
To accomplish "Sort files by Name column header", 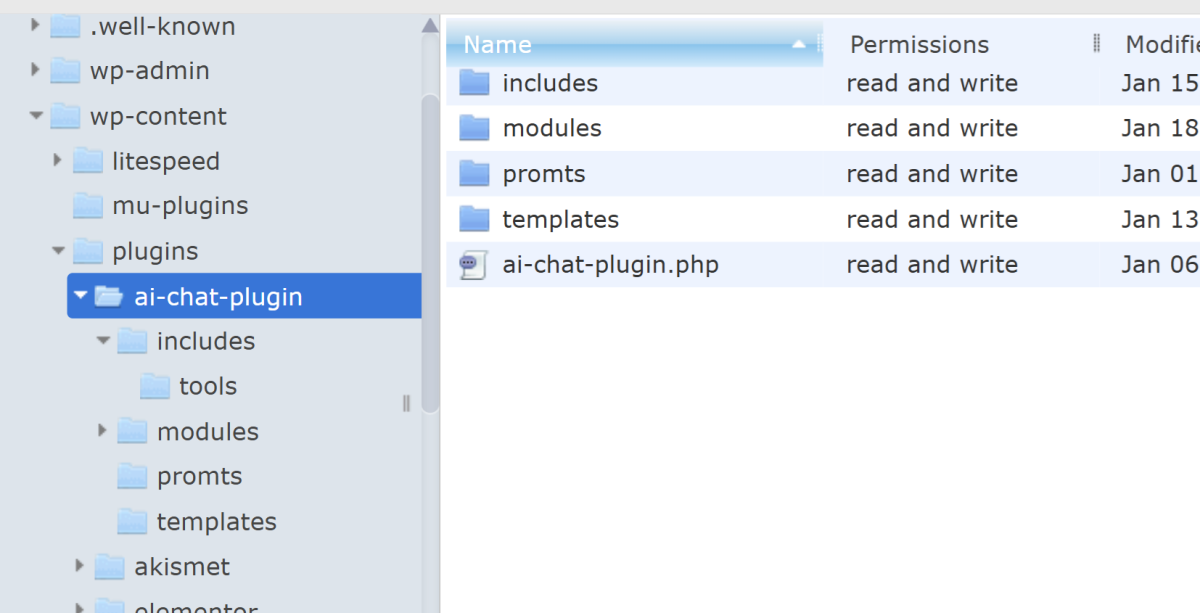I will pos(498,45).
